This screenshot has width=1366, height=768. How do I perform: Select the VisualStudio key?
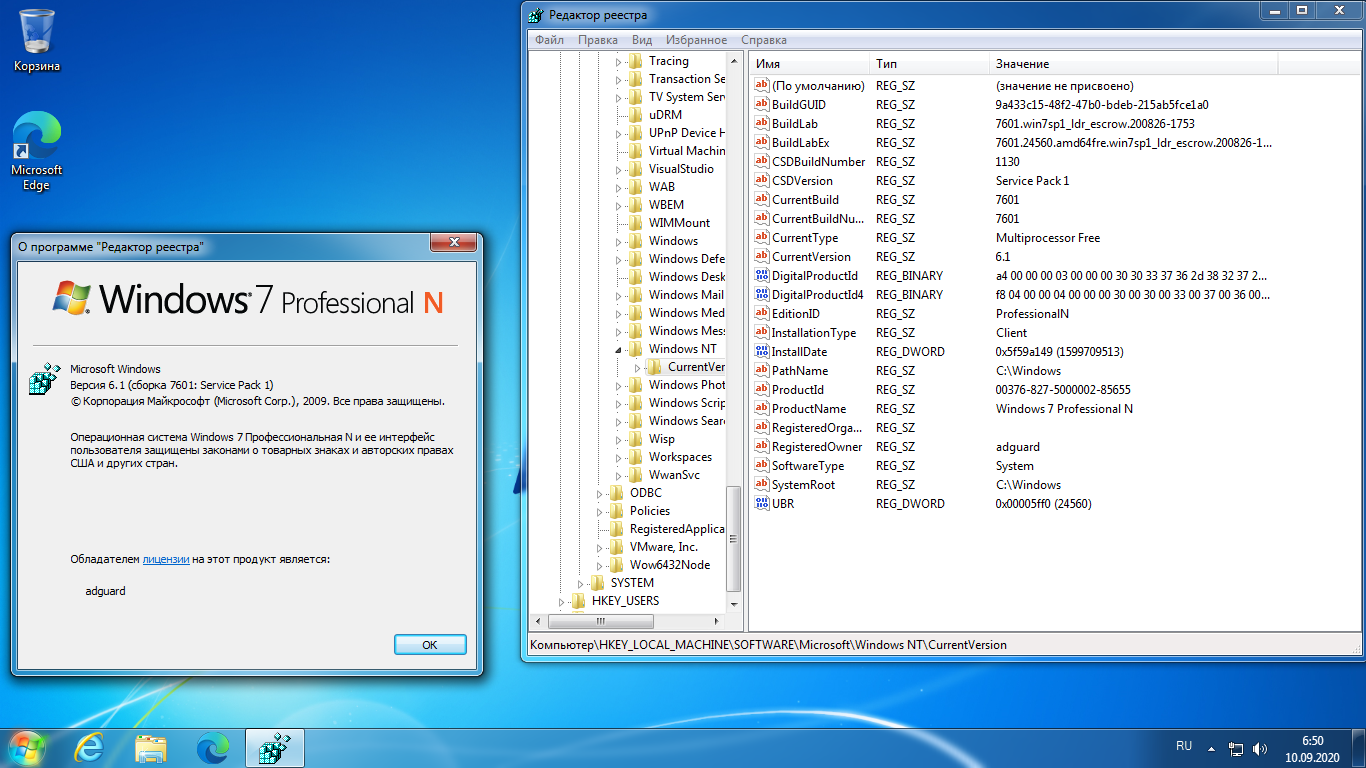(683, 169)
